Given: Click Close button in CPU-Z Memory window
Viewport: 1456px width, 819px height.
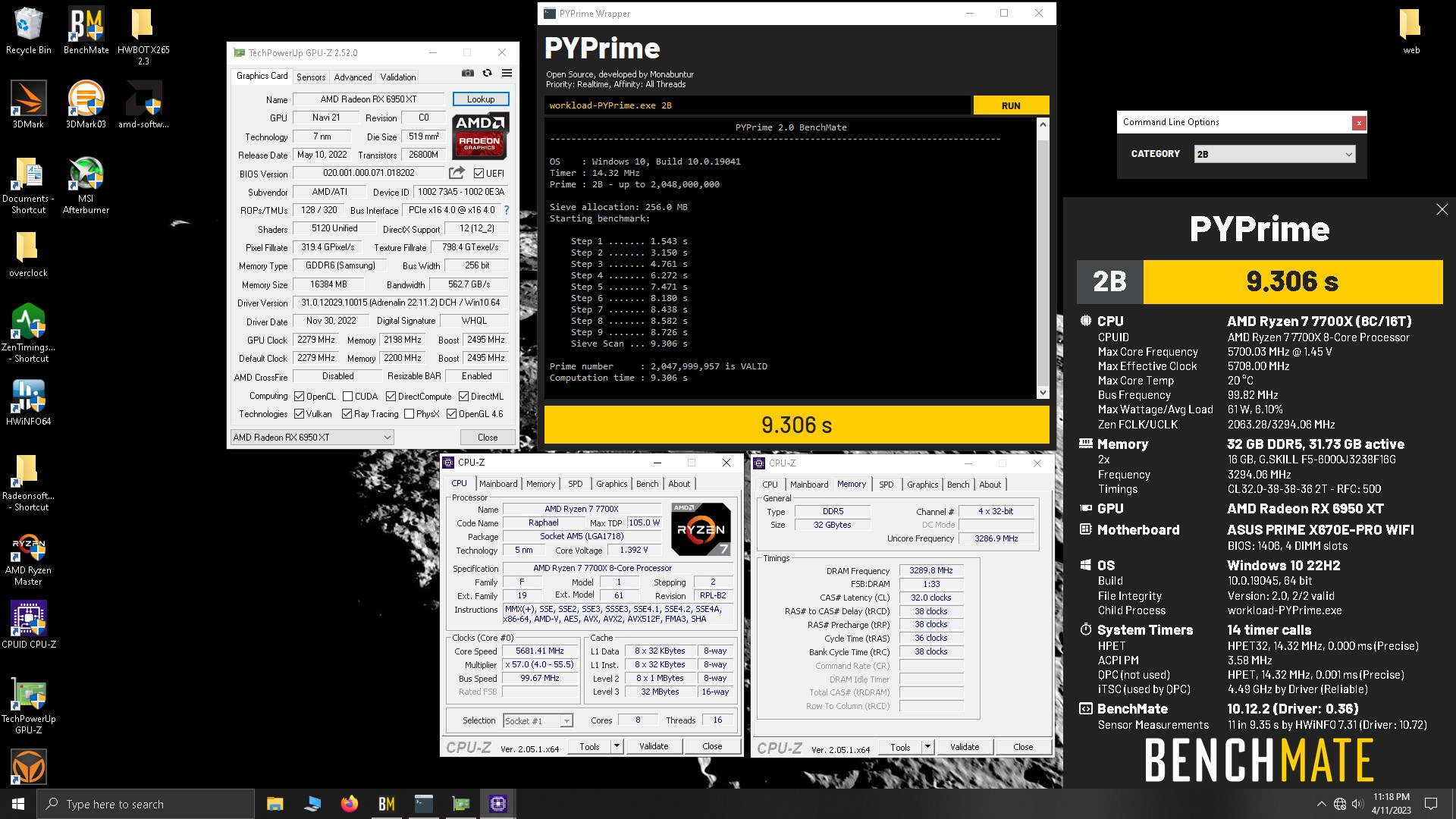Looking at the screenshot, I should point(1023,747).
